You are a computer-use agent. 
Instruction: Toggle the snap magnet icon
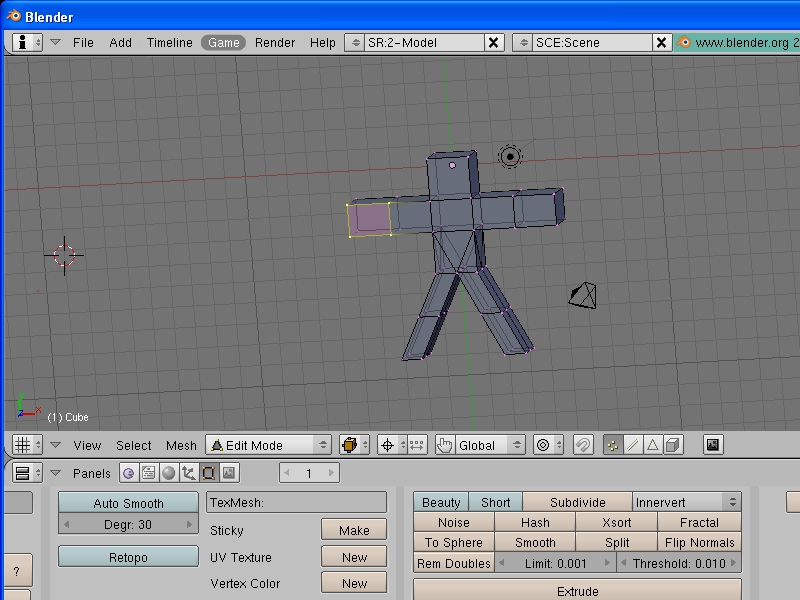[x=583, y=445]
